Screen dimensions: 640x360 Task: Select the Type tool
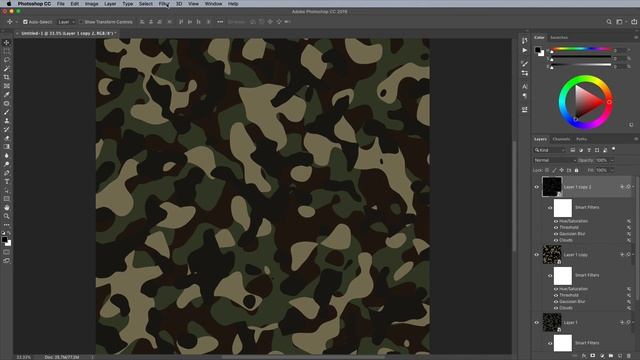(7, 182)
